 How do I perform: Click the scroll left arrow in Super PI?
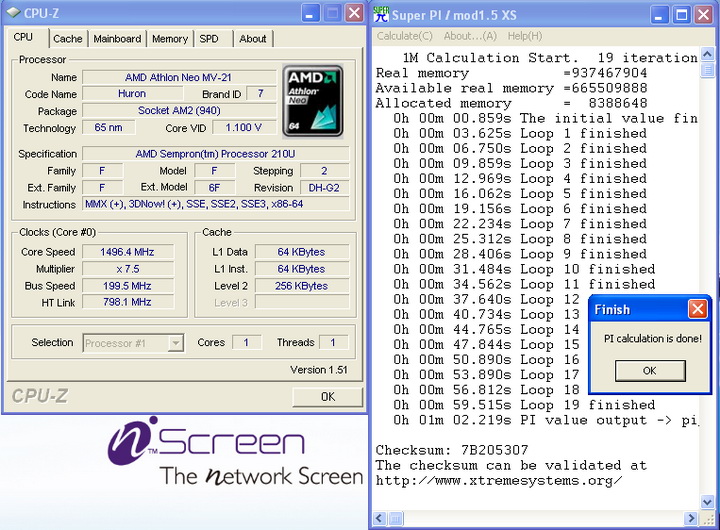click(x=379, y=519)
